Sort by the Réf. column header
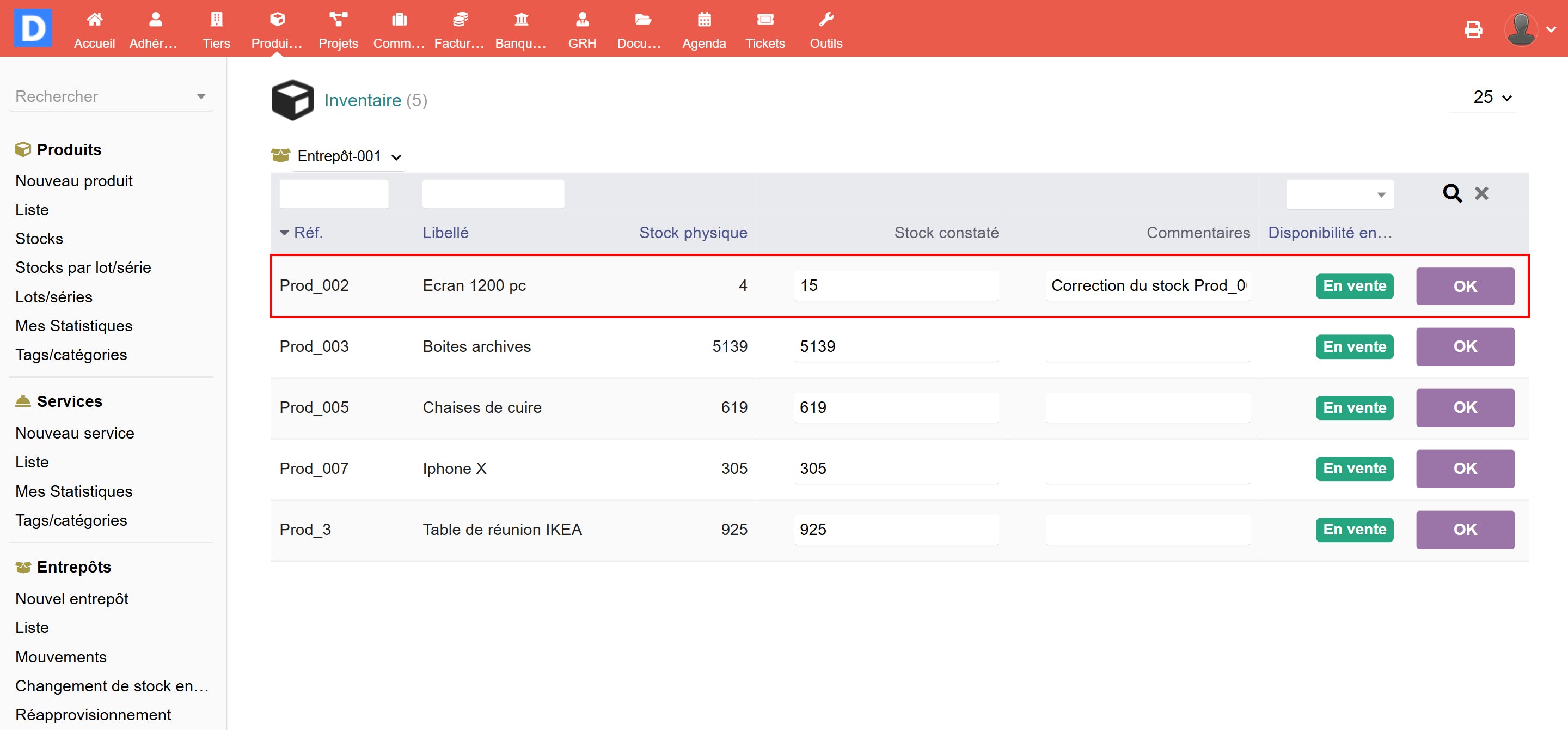 click(308, 233)
